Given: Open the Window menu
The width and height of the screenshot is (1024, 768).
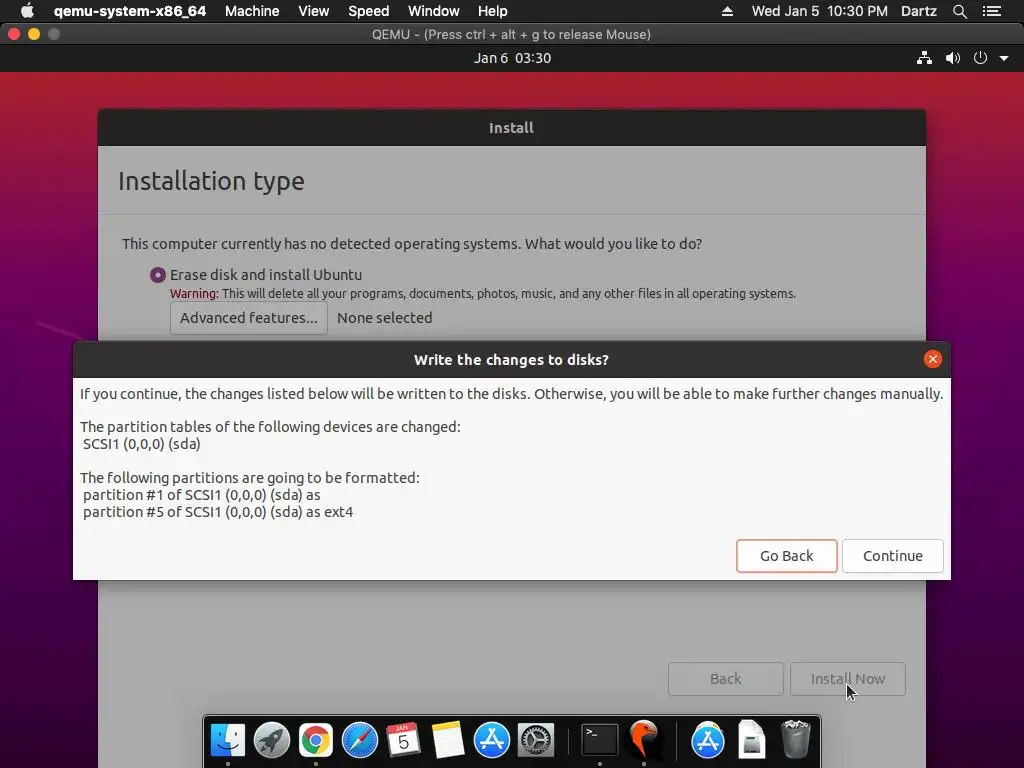Looking at the screenshot, I should coord(434,11).
